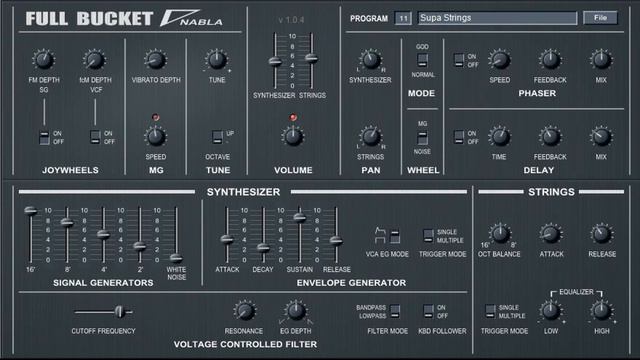Toggle the KBD Follower ON/OFF switch

[x=428, y=311]
